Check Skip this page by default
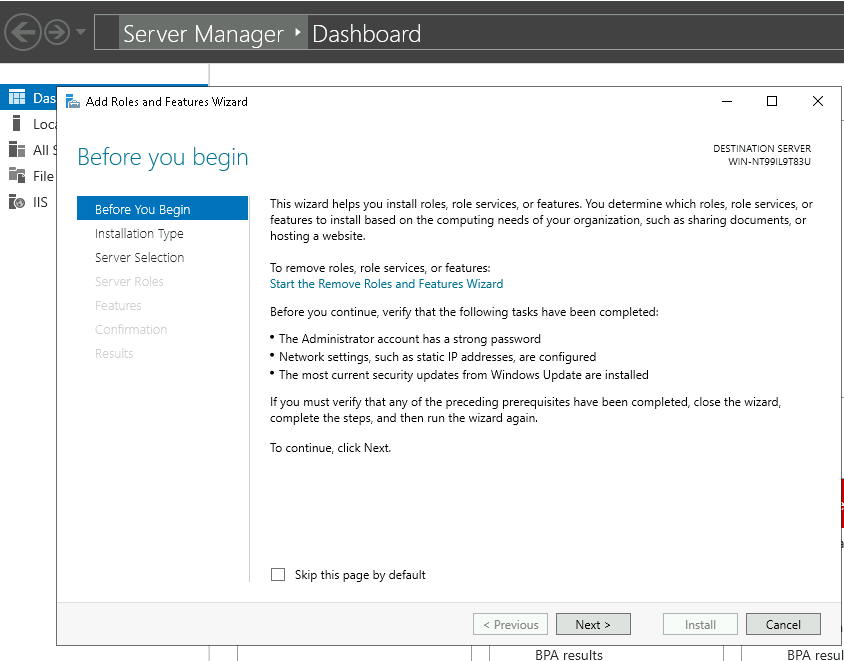This screenshot has height=661, width=844. [x=278, y=574]
